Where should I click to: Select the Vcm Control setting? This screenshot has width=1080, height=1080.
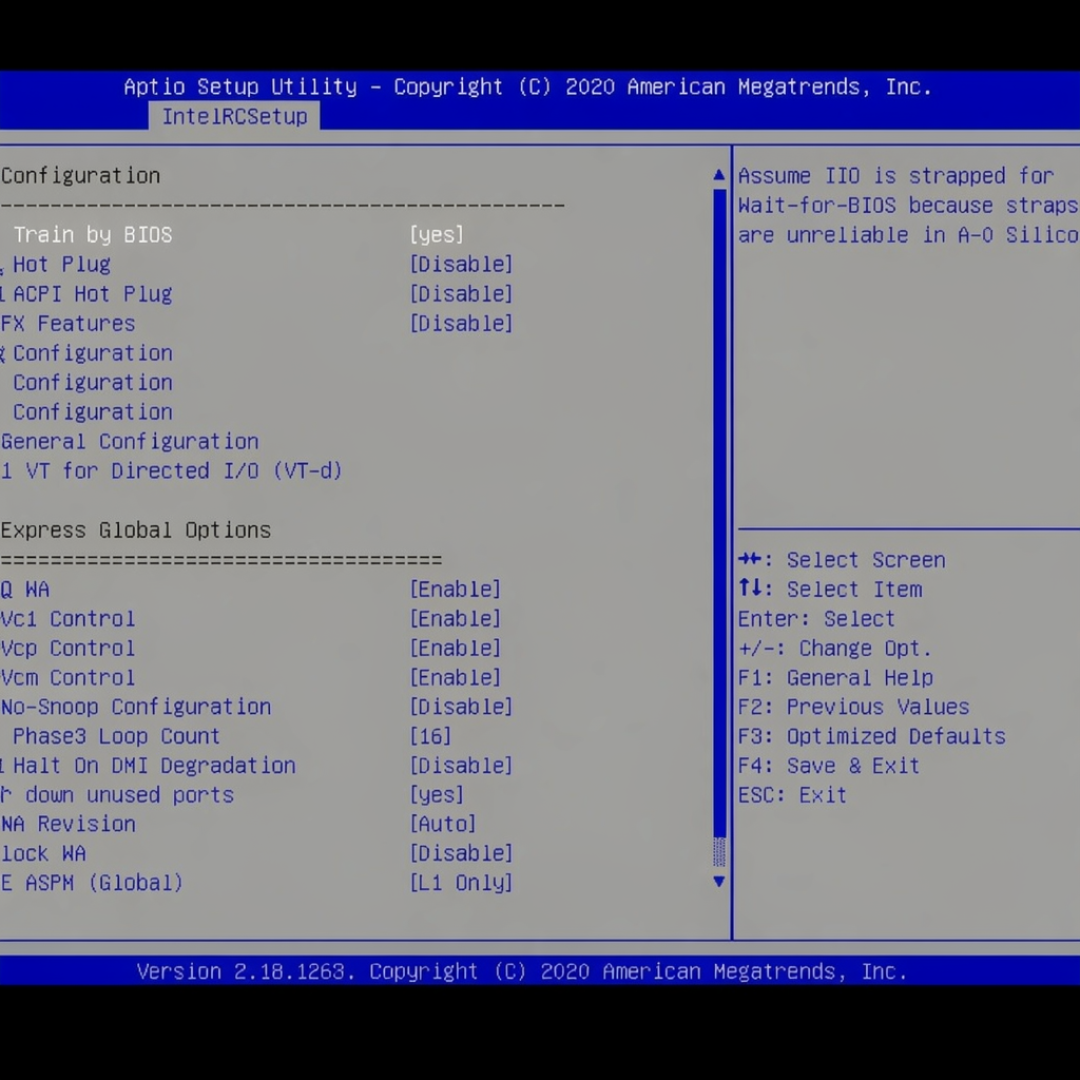pyautogui.click(x=68, y=678)
